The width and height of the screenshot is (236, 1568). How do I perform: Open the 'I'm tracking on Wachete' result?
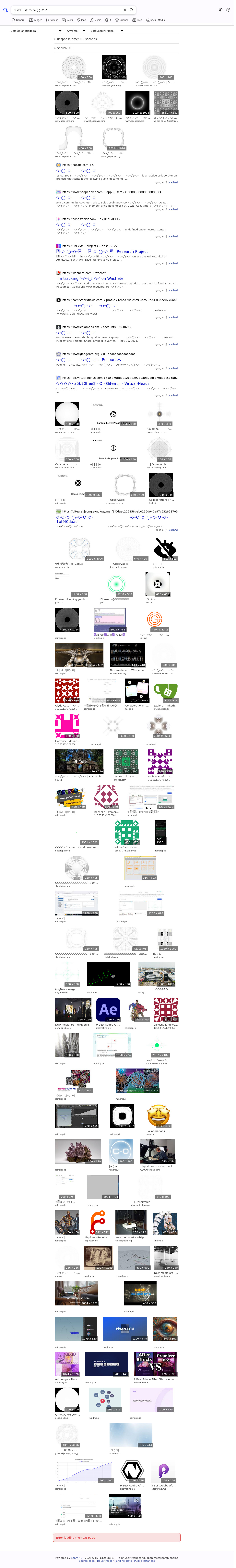(x=90, y=279)
